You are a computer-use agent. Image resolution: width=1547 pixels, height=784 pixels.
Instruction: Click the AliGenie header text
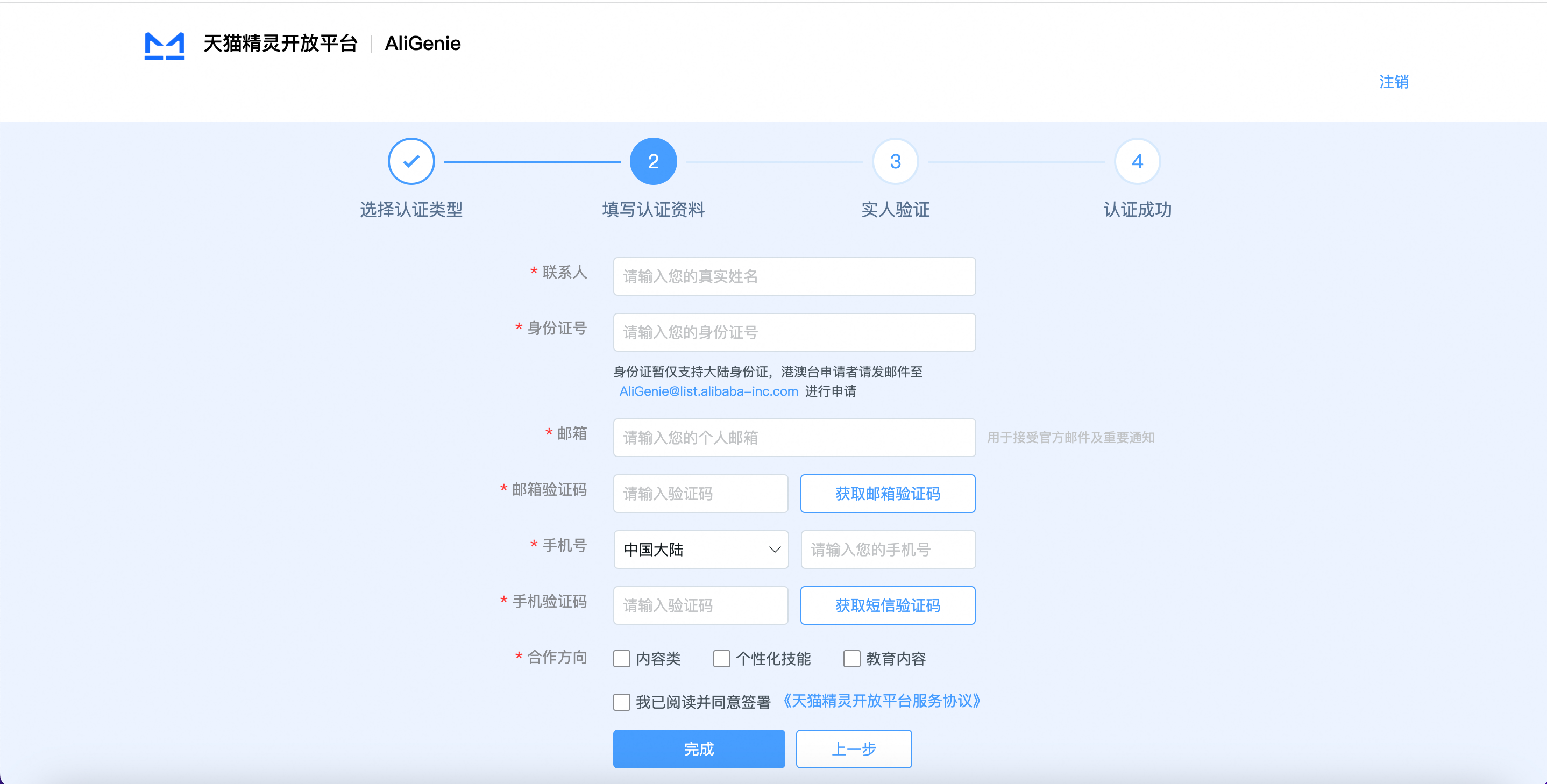423,44
